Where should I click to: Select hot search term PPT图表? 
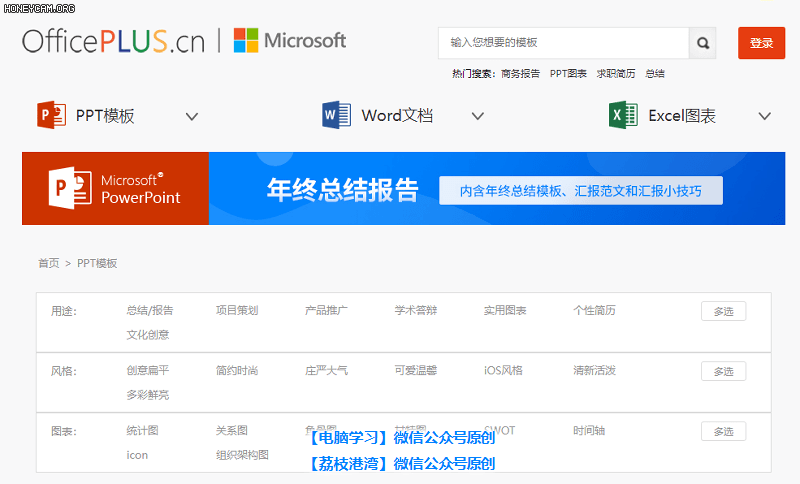(568, 74)
